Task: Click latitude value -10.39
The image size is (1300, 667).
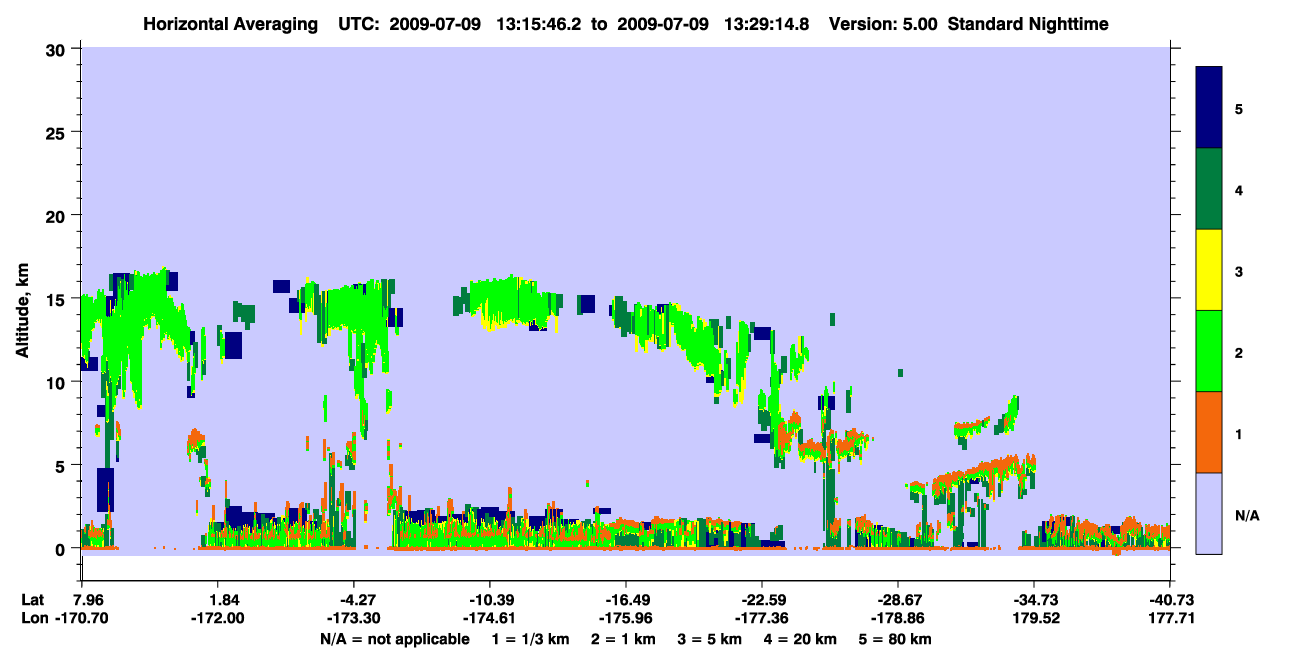Action: point(490,600)
